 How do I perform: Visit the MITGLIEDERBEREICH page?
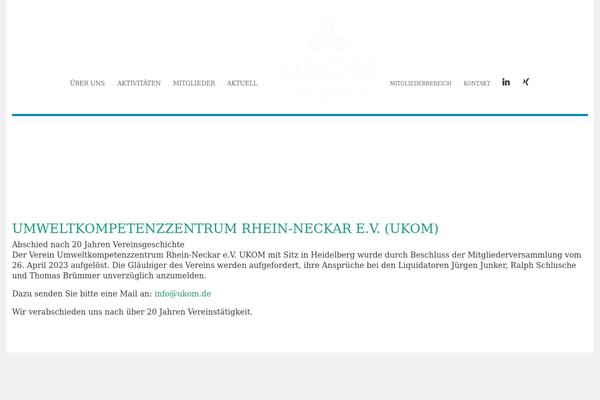[421, 83]
